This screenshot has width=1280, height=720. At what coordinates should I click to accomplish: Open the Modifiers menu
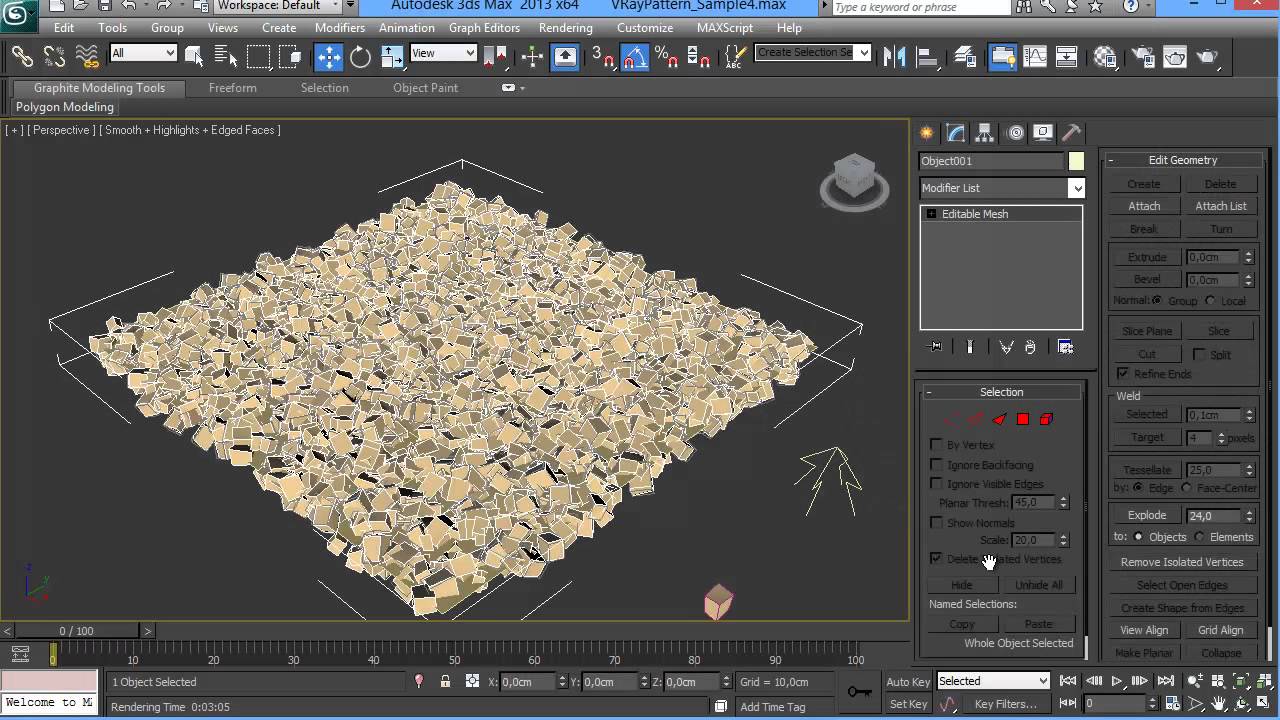[340, 28]
